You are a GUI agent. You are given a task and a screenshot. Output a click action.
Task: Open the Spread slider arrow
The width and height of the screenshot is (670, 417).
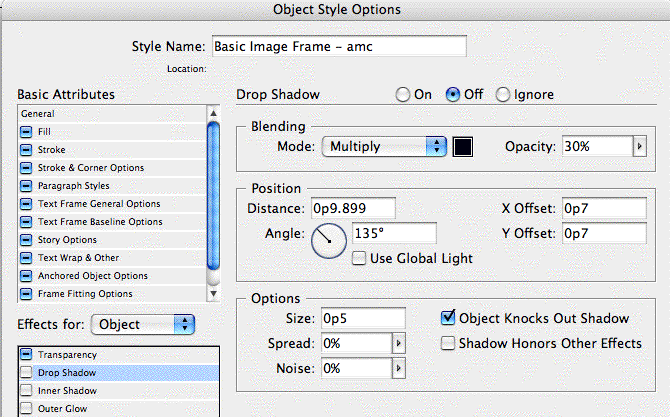398,343
